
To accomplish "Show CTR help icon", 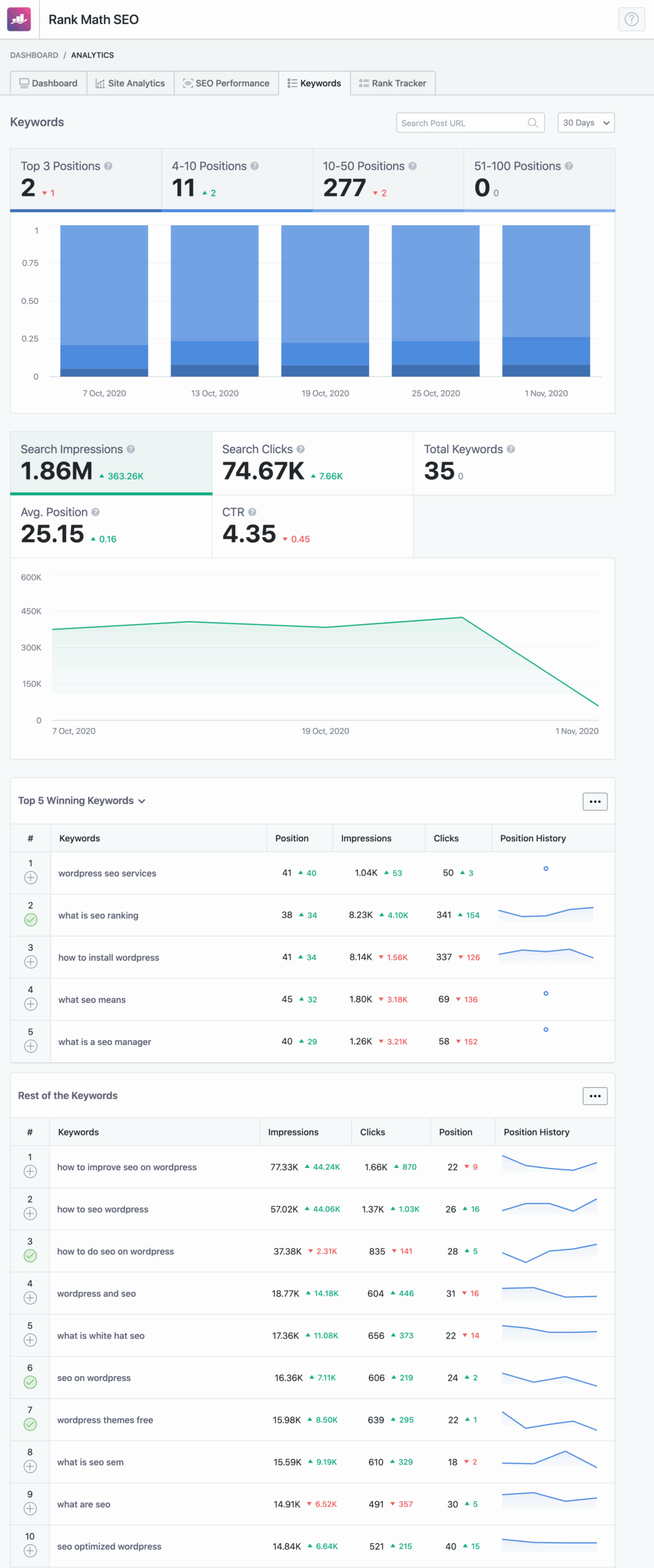I will [x=252, y=512].
